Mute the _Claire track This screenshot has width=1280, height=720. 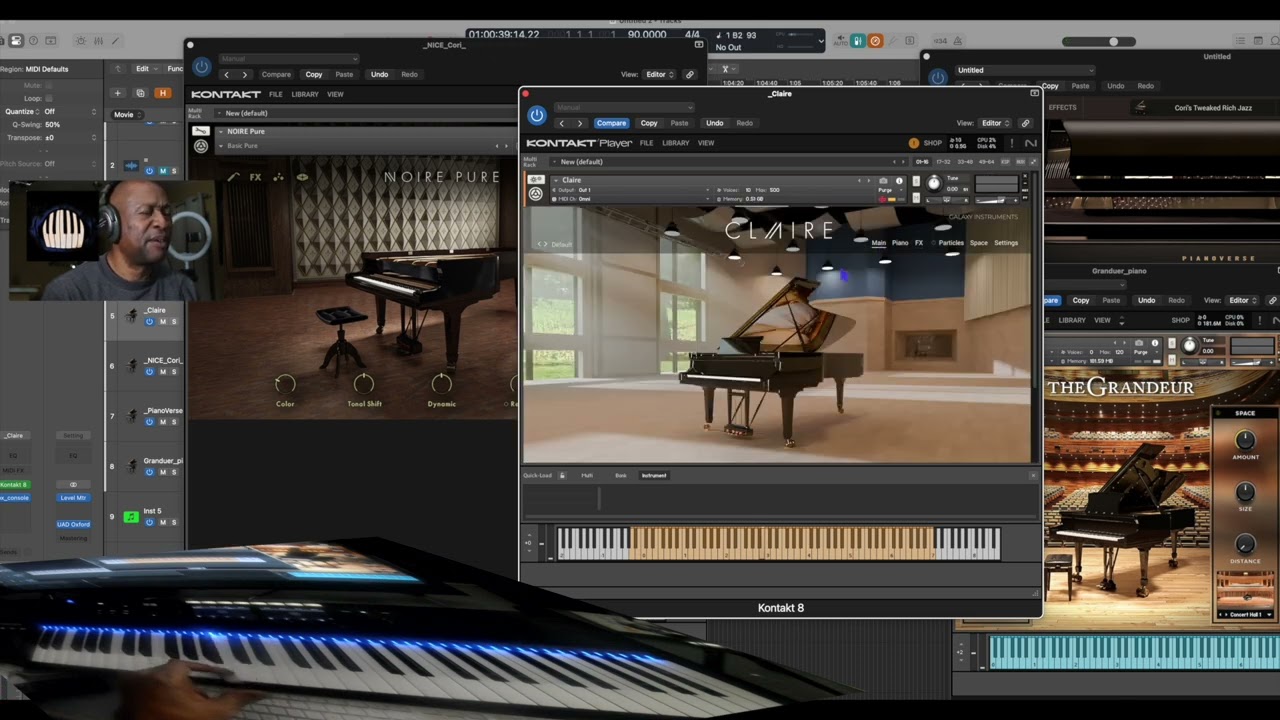coord(162,322)
